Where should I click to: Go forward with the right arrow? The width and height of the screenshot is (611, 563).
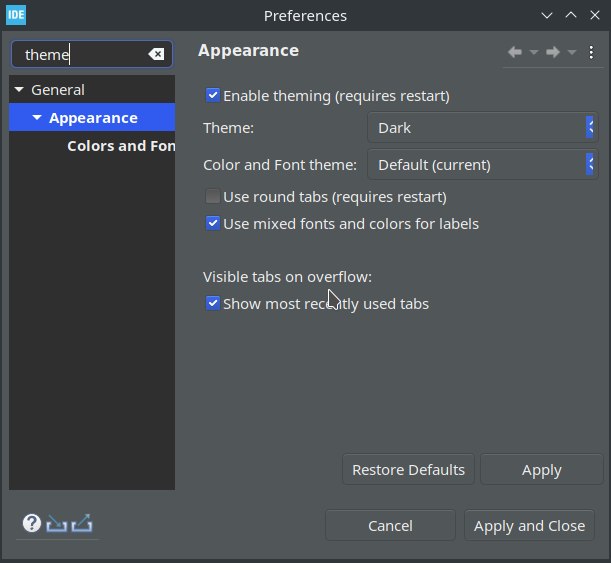[553, 52]
